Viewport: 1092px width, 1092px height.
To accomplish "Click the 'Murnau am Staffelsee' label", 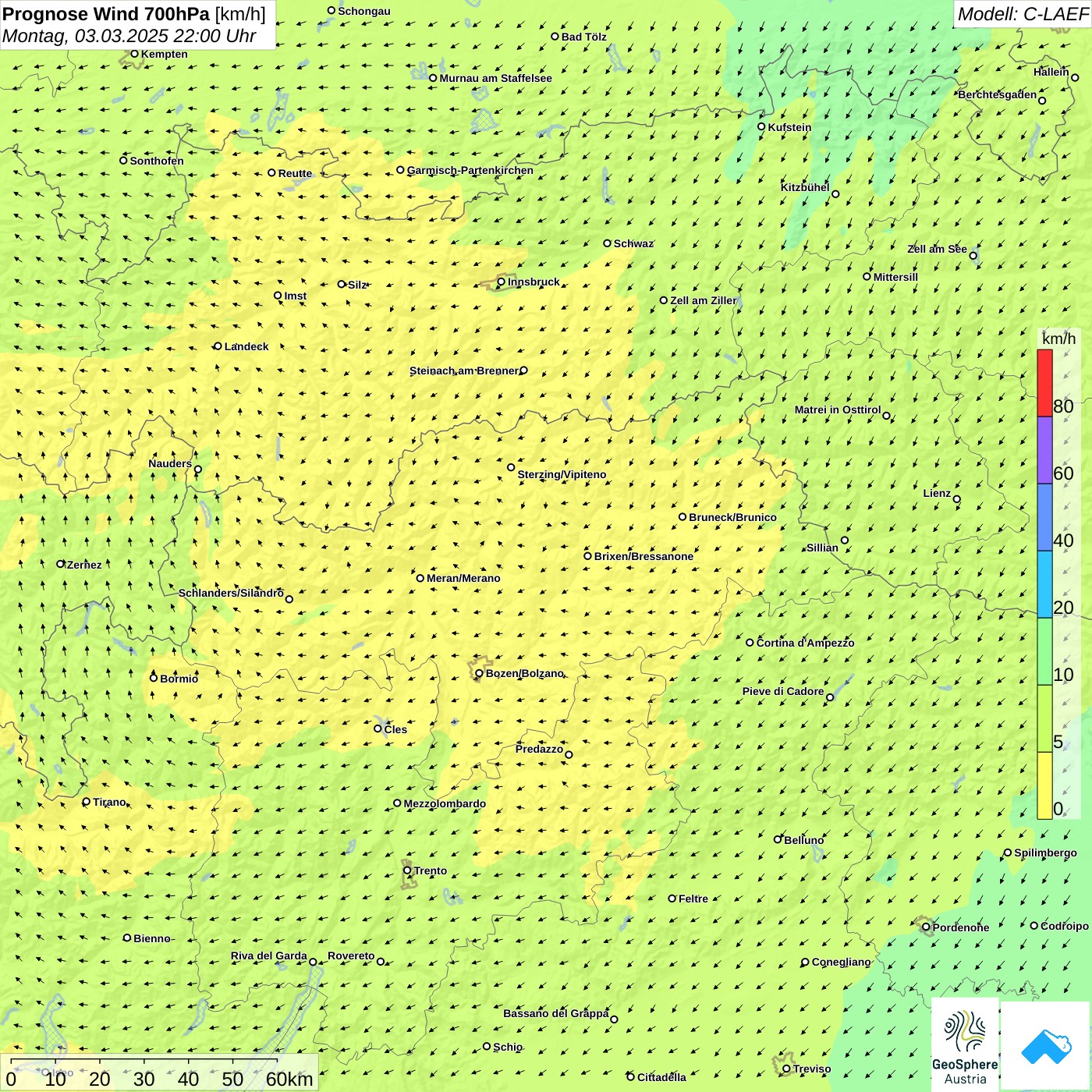I will [496, 78].
